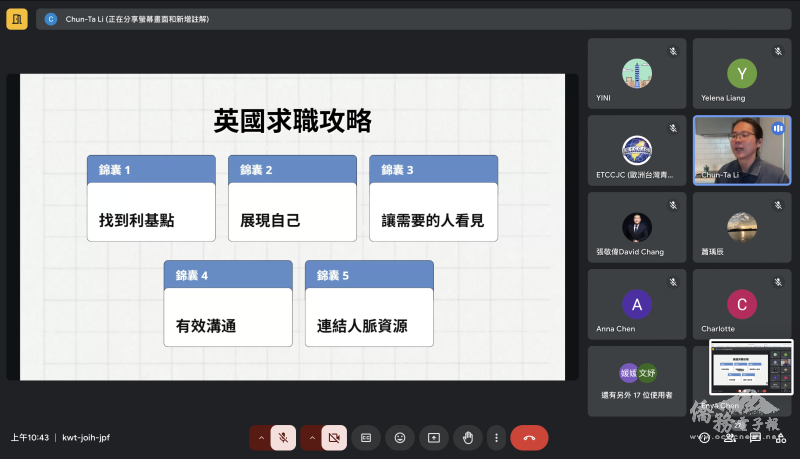800x459 pixels.
Task: Click the time display 上午10:43
Action: tap(30, 438)
